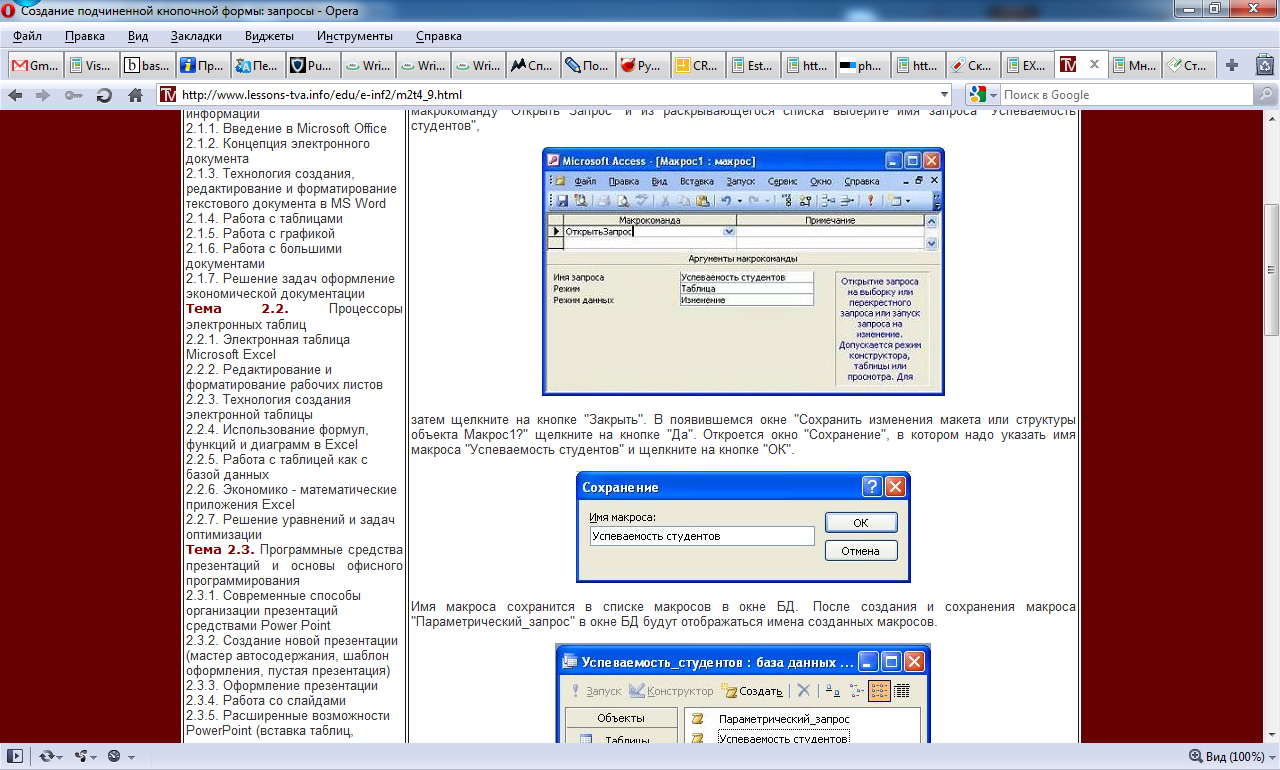
Task: Open link 2.2.1. Электронная таблица Microsoft Excel
Action: [268, 346]
